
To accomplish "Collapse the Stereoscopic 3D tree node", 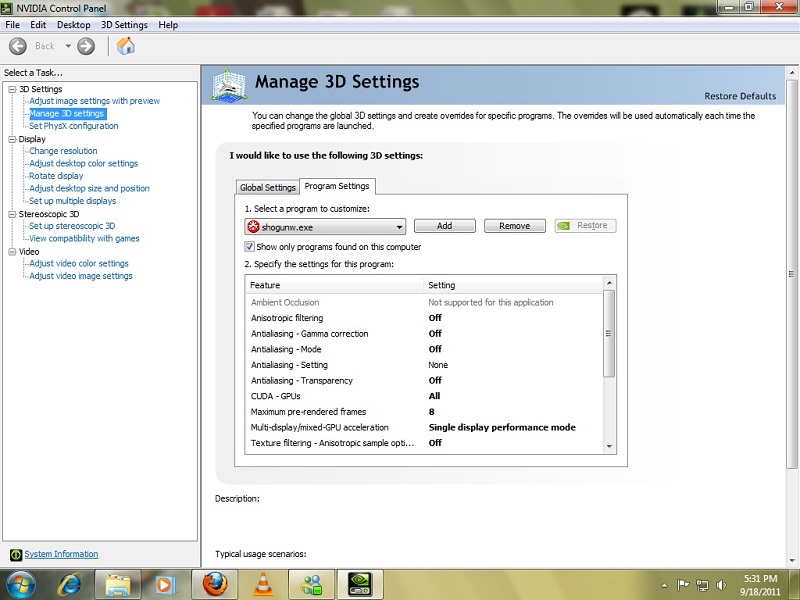I will pyautogui.click(x=12, y=214).
